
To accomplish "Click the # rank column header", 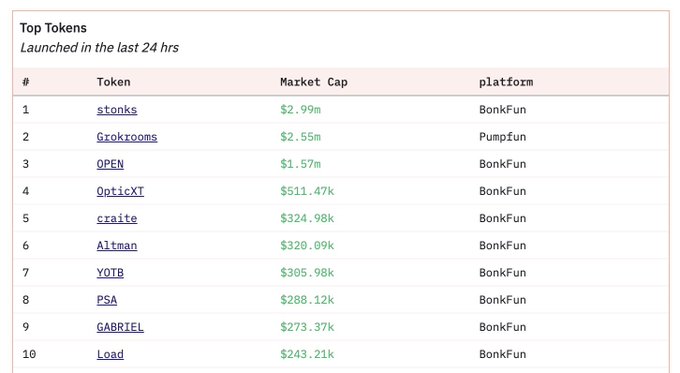I will click(26, 82).
